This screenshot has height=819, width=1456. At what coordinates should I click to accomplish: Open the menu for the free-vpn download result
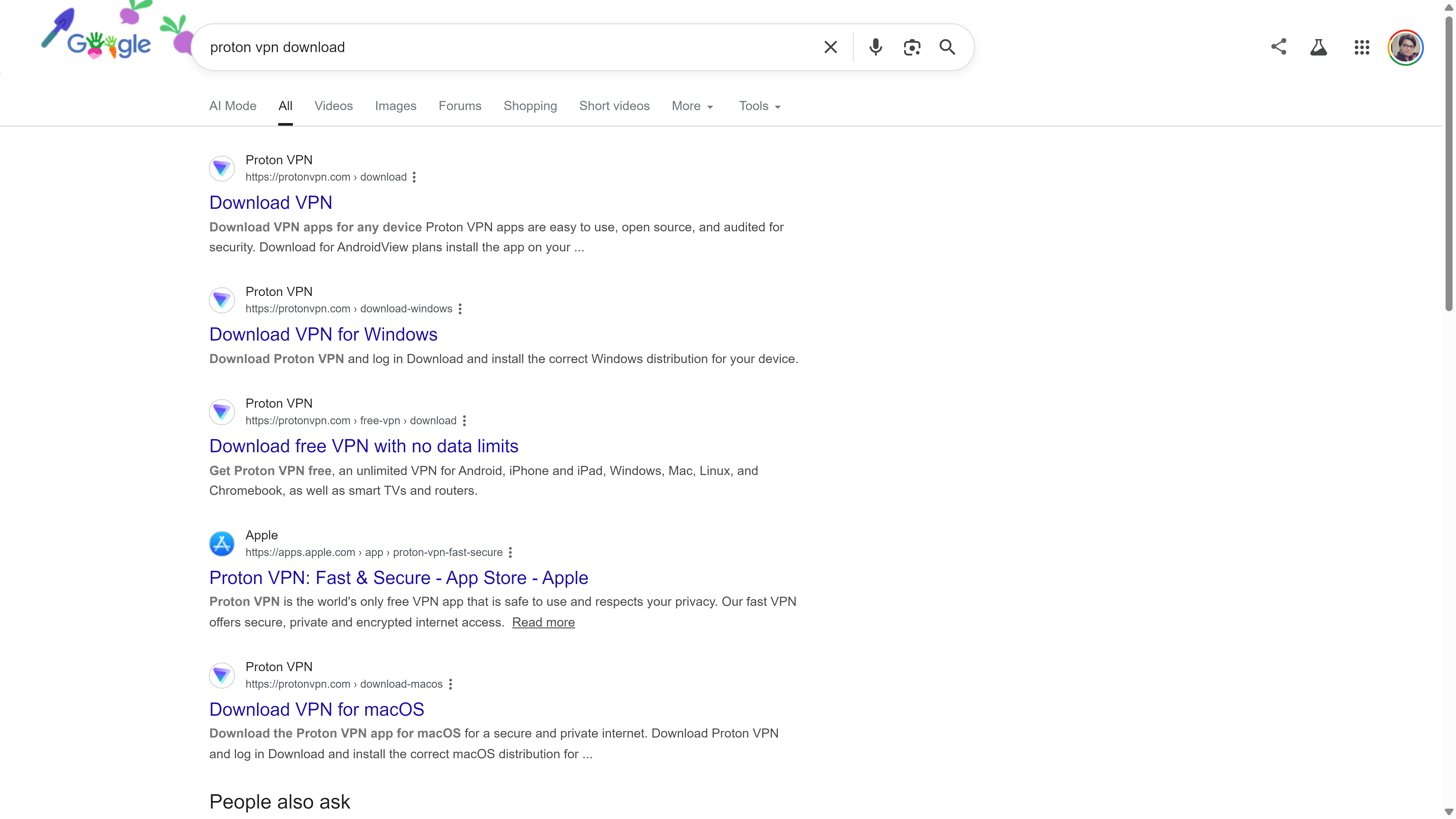[x=464, y=420]
